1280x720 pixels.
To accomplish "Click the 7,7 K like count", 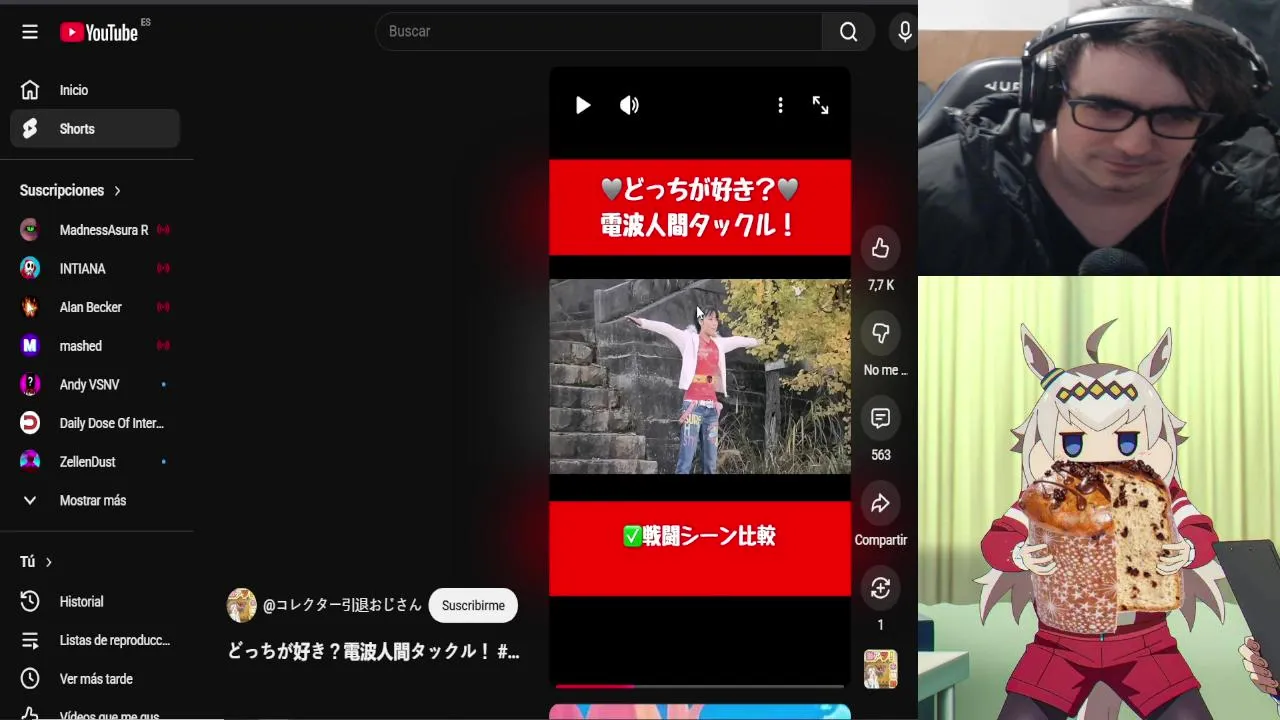I will pyautogui.click(x=881, y=286).
